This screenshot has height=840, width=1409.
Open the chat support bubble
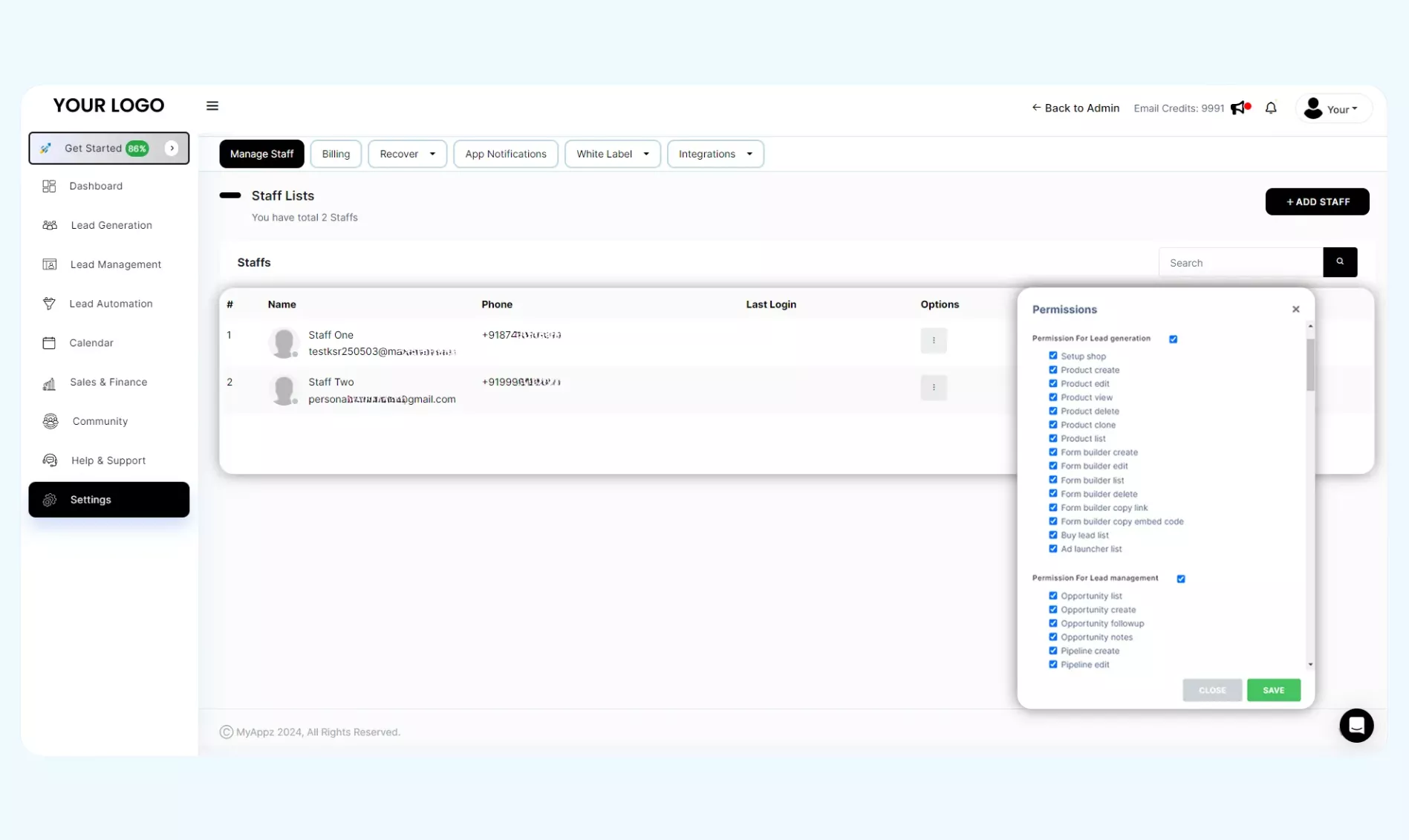click(1356, 726)
